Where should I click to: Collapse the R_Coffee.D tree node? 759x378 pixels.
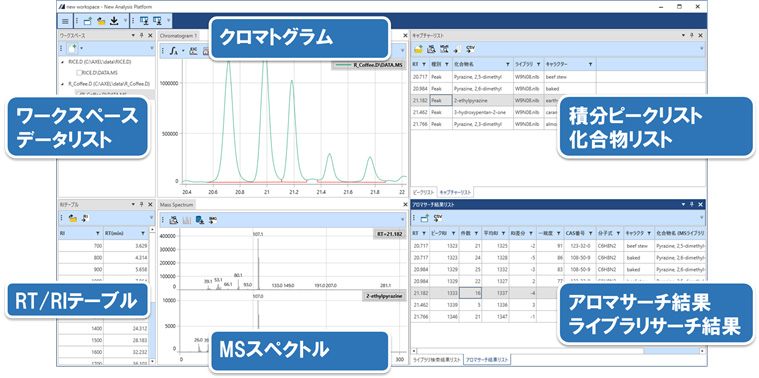(62, 83)
